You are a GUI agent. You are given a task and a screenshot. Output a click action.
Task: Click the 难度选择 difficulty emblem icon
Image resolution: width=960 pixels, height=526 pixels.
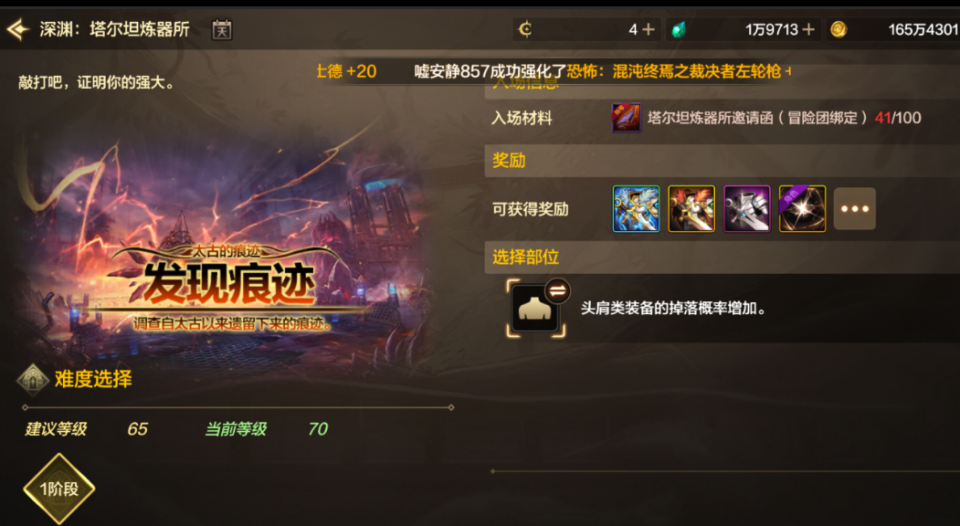pyautogui.click(x=32, y=379)
